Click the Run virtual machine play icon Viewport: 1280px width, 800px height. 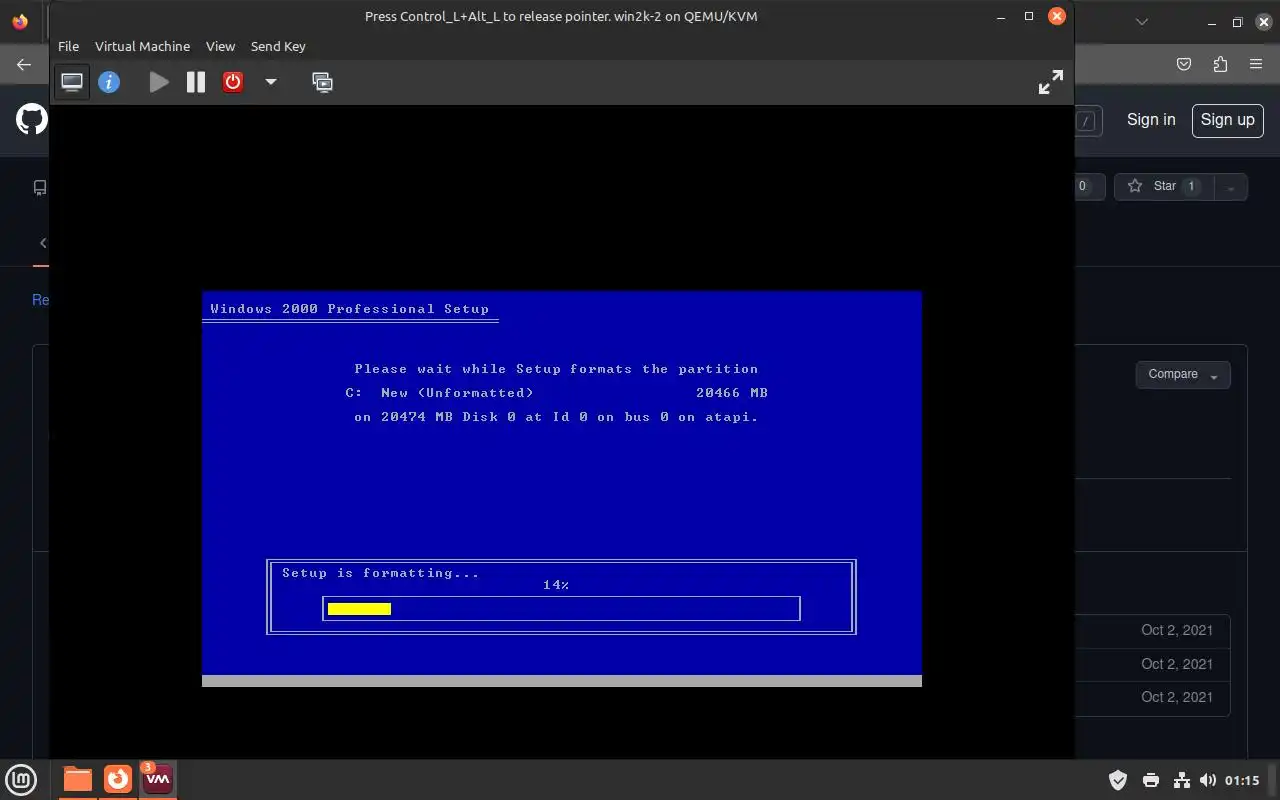click(159, 82)
